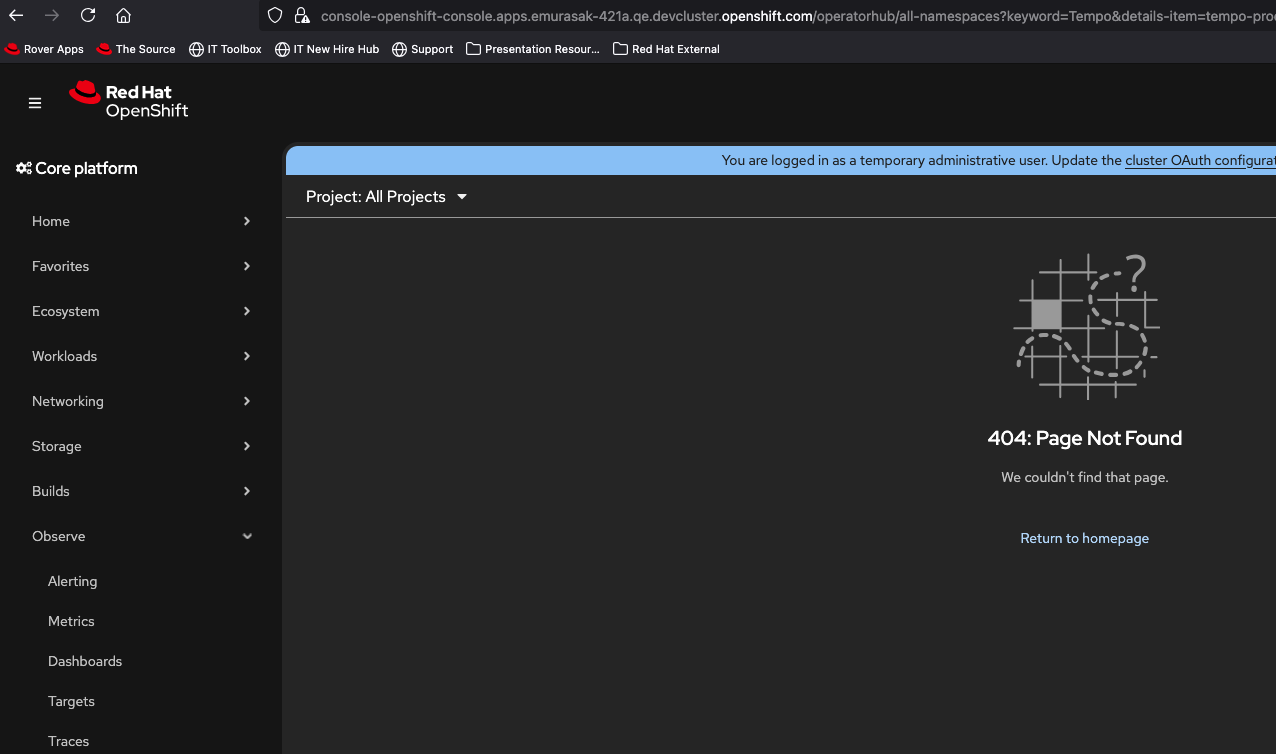This screenshot has width=1276, height=754.
Task: Expand the Ecosystem navigation section
Action: coord(141,311)
